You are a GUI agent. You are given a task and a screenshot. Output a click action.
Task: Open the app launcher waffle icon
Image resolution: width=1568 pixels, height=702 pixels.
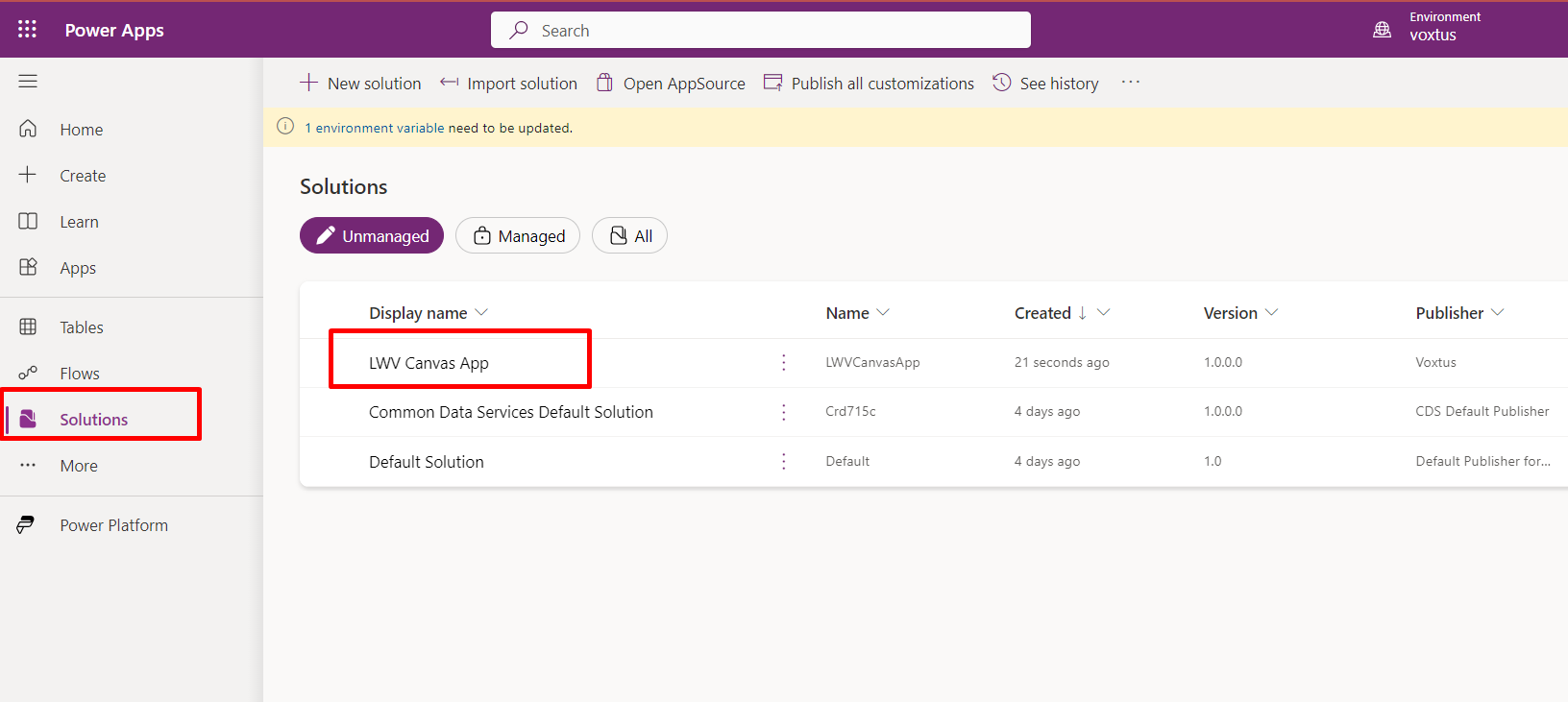click(x=27, y=30)
